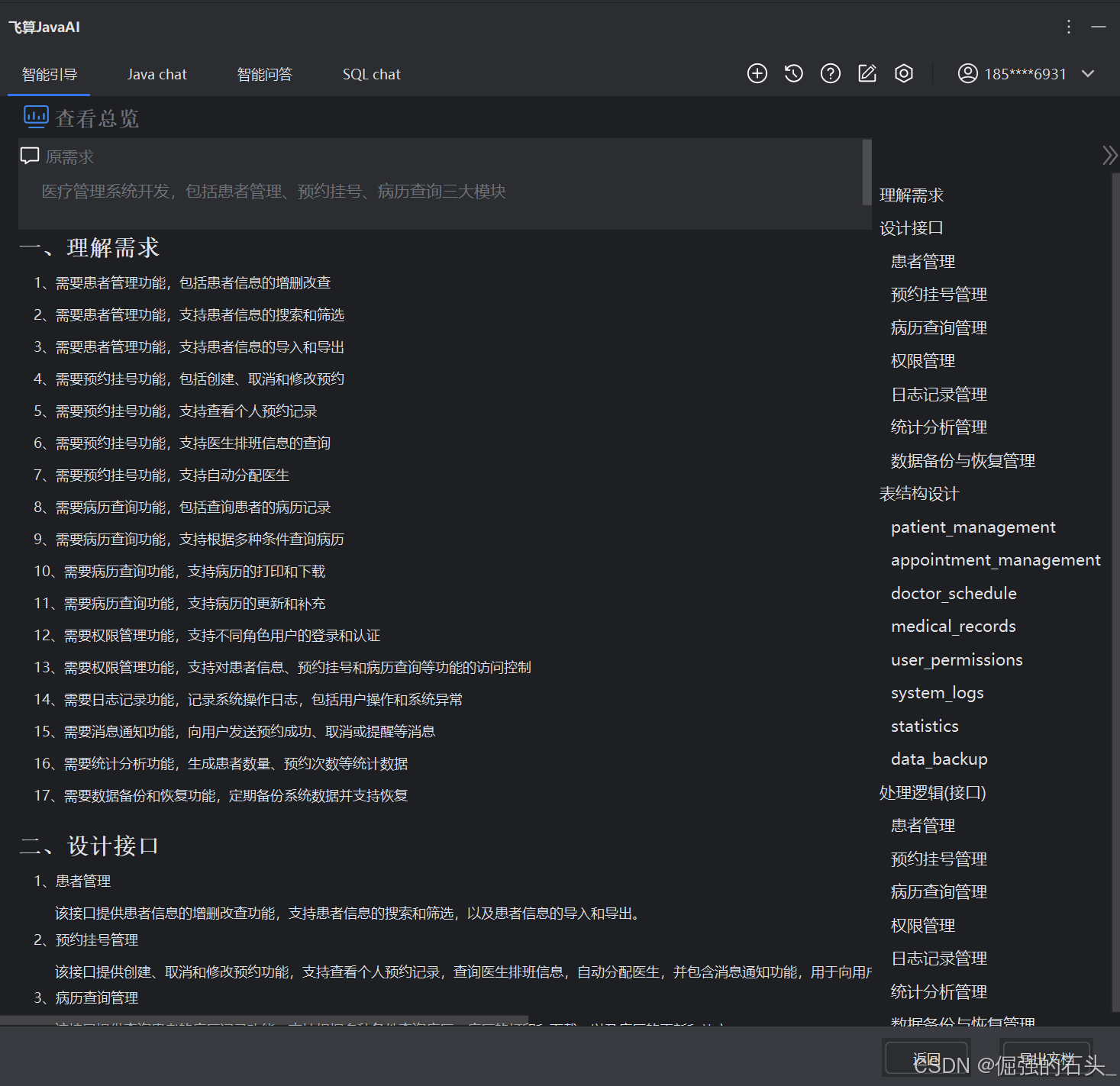This screenshot has width=1120, height=1086.
Task: Select data_backup in the outline
Action: pos(939,759)
